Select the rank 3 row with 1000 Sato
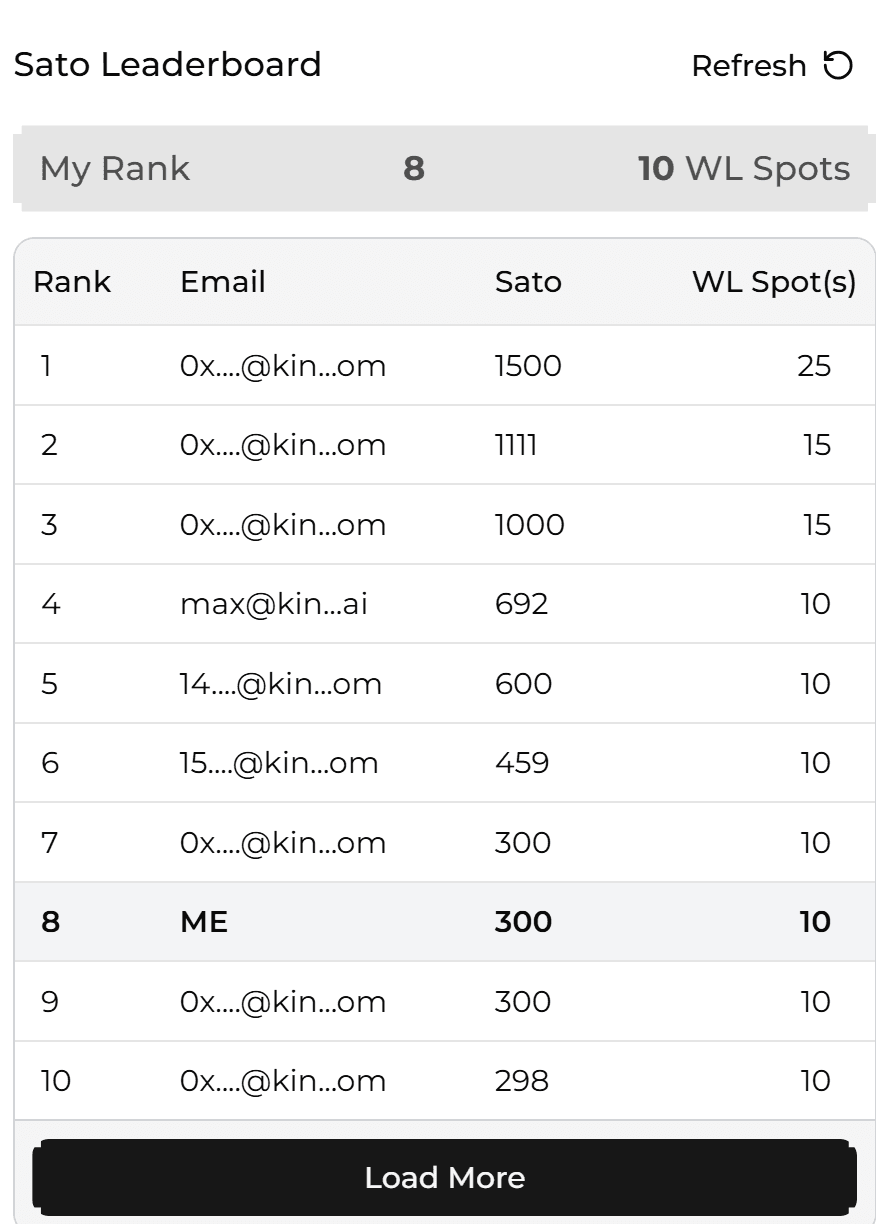The width and height of the screenshot is (876, 1224). pos(444,525)
